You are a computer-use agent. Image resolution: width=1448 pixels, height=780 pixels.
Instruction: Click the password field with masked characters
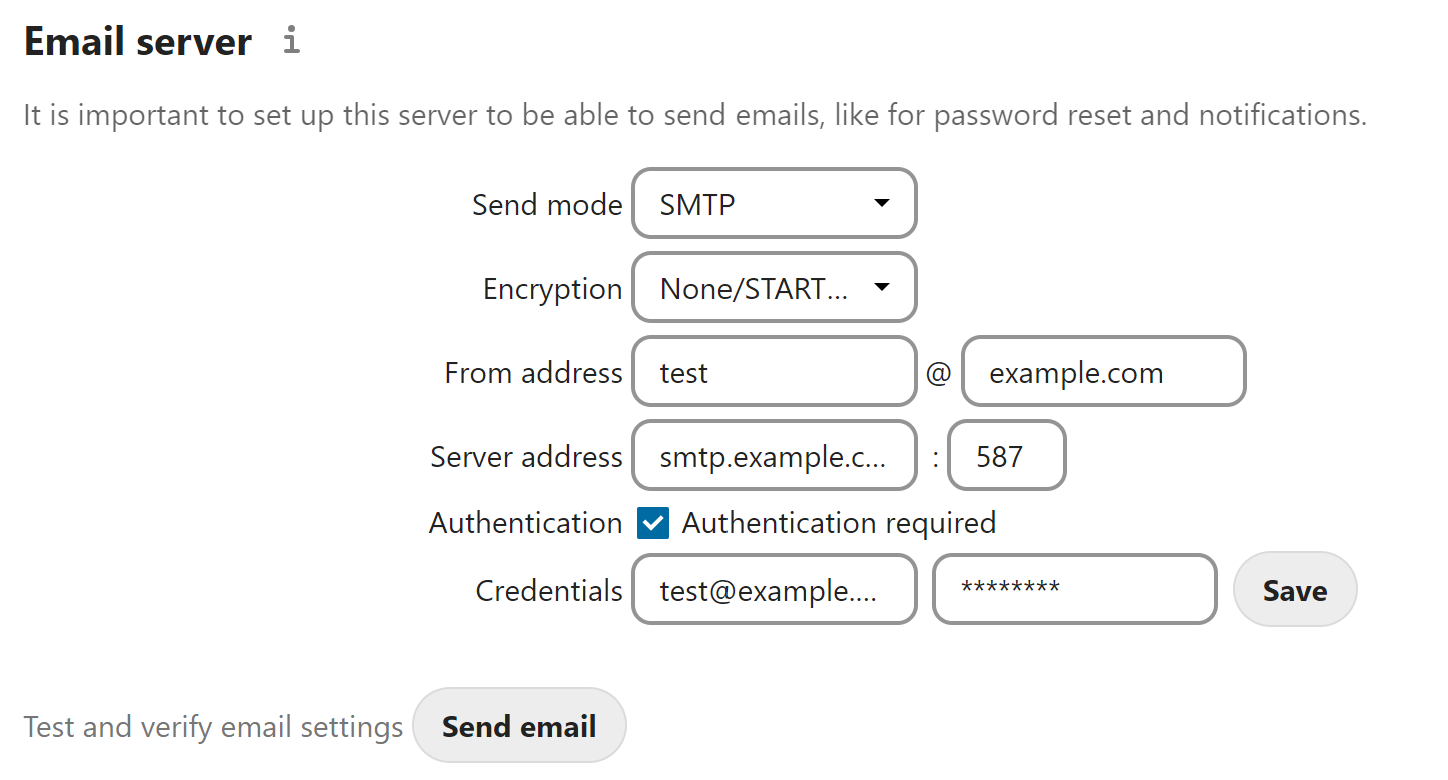pyautogui.click(x=1074, y=589)
